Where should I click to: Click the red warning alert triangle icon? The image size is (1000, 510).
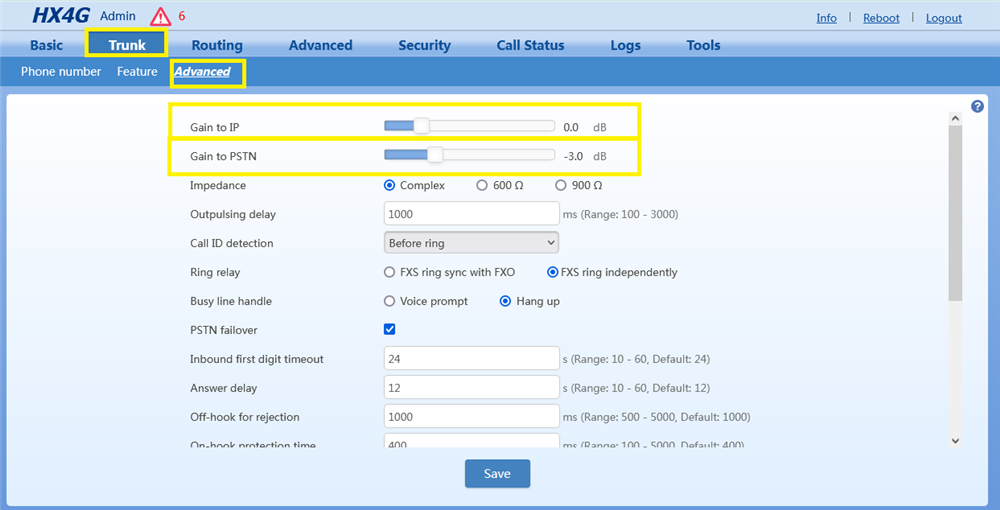pos(161,16)
